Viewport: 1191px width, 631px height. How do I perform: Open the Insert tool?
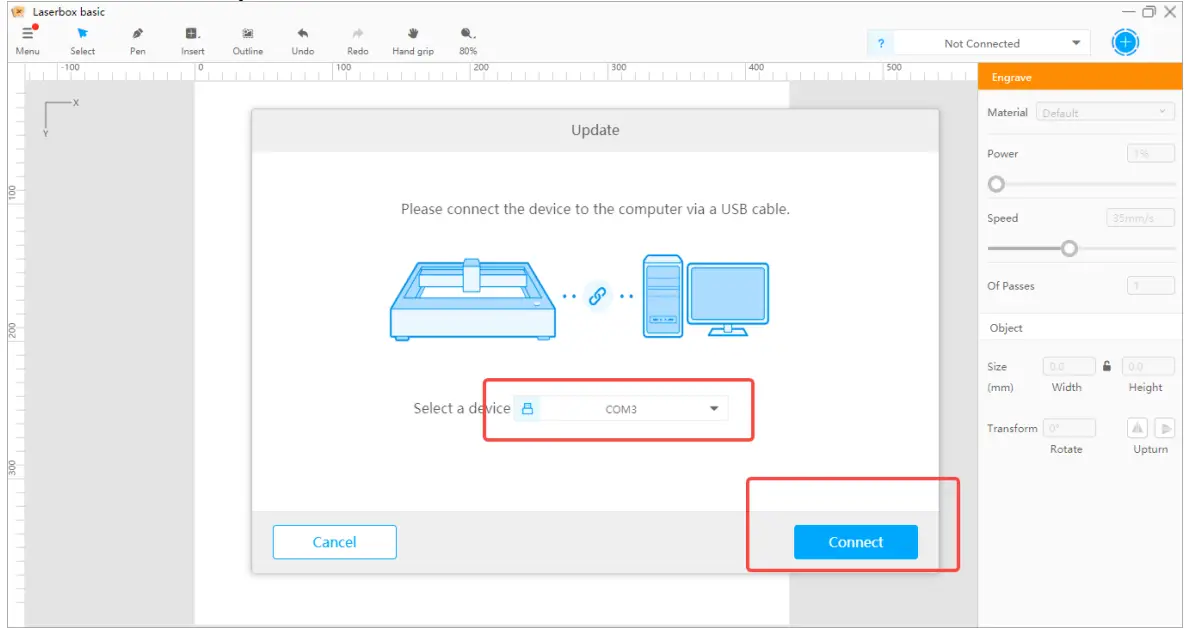(x=192, y=33)
